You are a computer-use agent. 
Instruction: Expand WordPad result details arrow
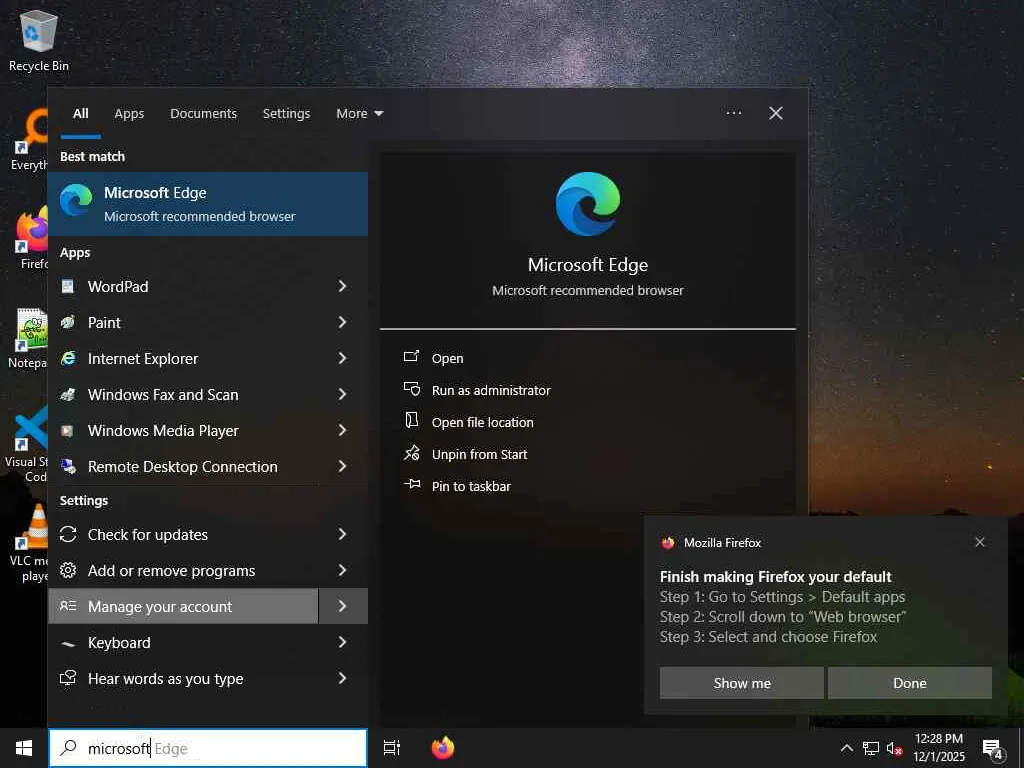[x=342, y=286]
